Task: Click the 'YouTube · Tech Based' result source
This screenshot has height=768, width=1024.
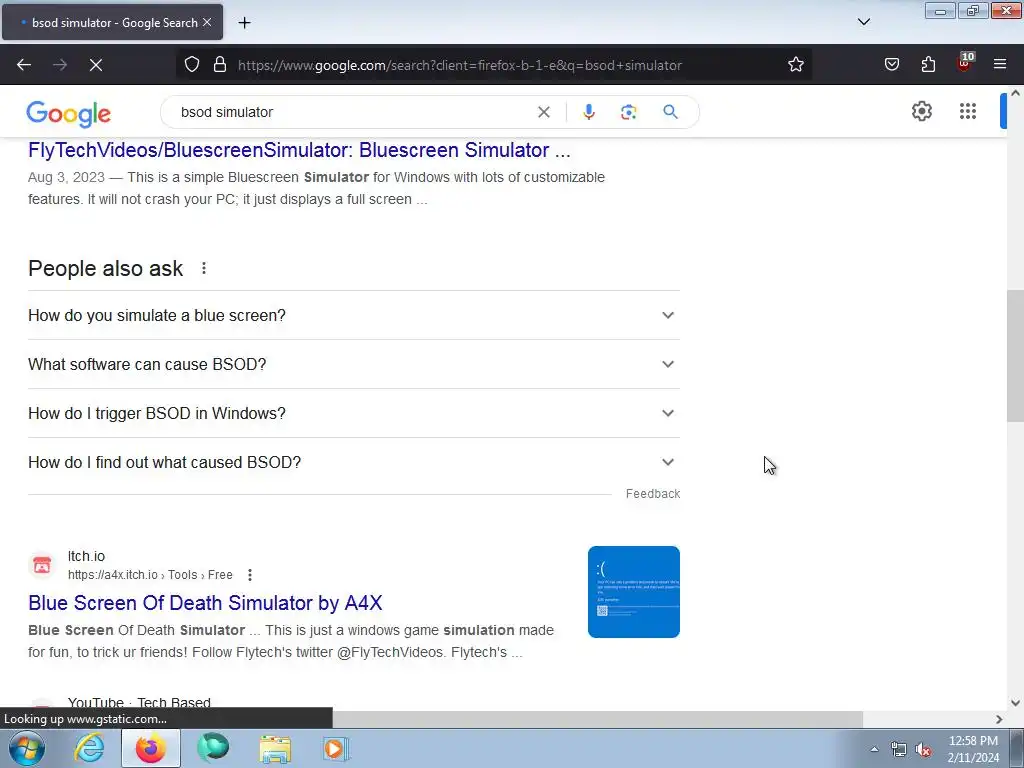Action: (x=139, y=702)
